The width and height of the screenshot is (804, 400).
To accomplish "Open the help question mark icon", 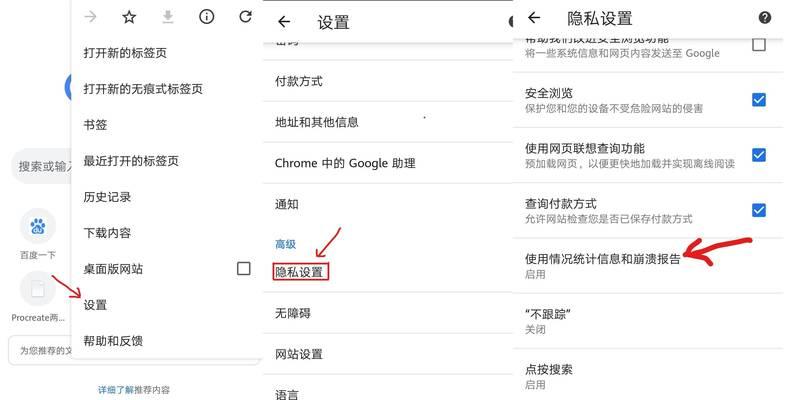I will [765, 18].
